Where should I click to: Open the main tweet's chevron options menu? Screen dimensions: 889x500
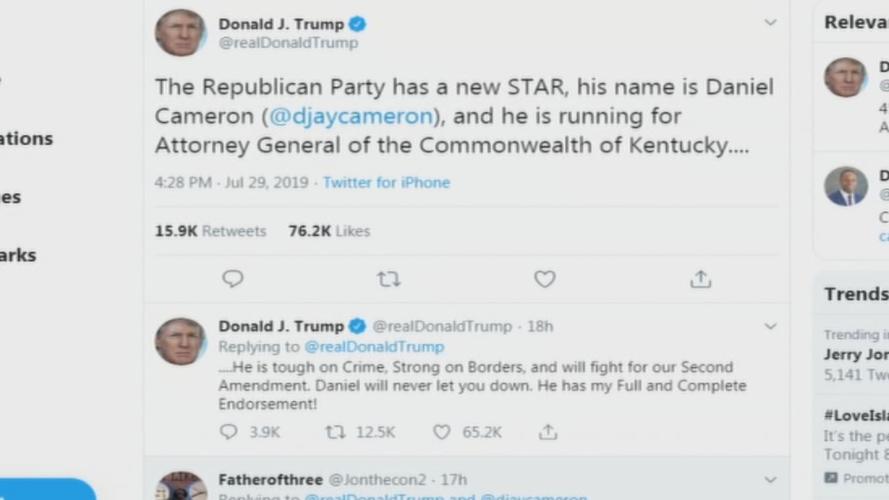tap(770, 22)
